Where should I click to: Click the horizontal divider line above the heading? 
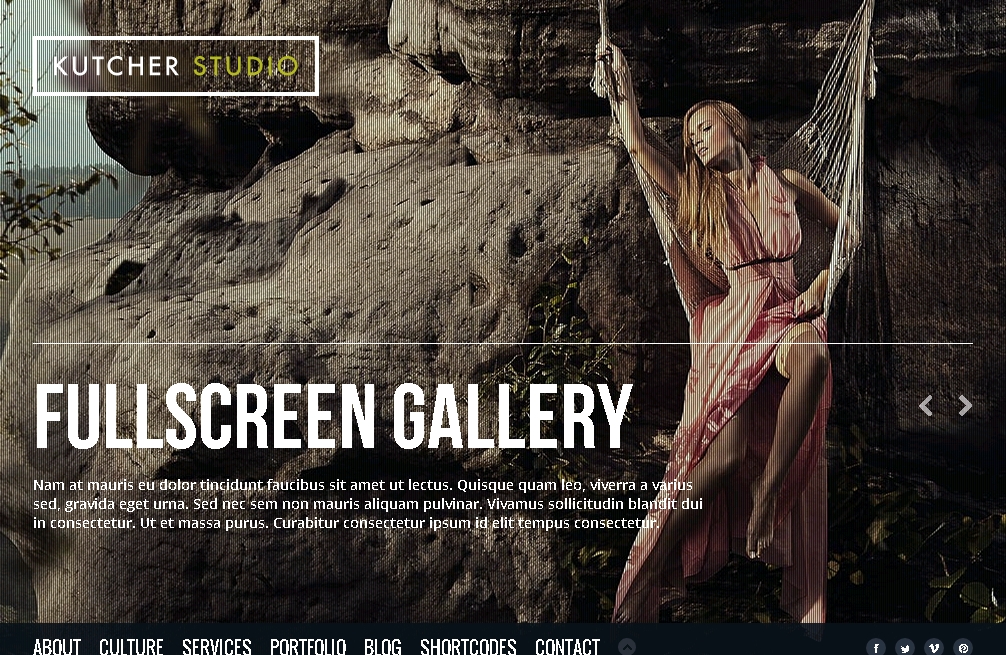click(502, 343)
